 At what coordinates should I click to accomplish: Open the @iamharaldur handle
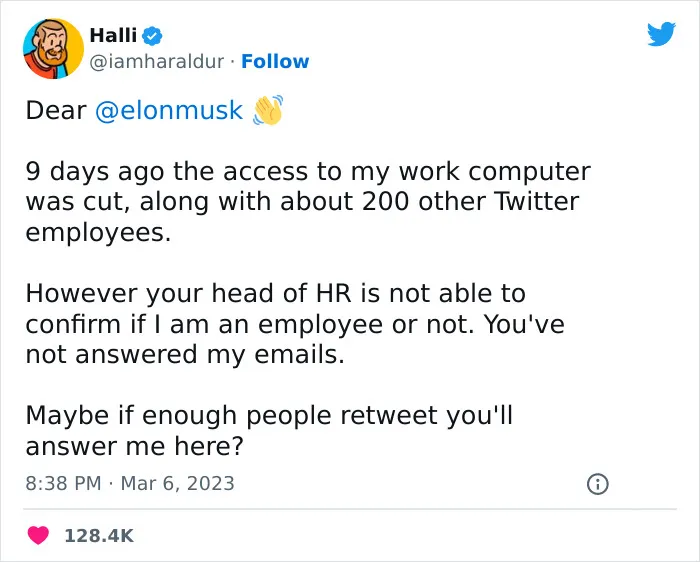pos(157,62)
